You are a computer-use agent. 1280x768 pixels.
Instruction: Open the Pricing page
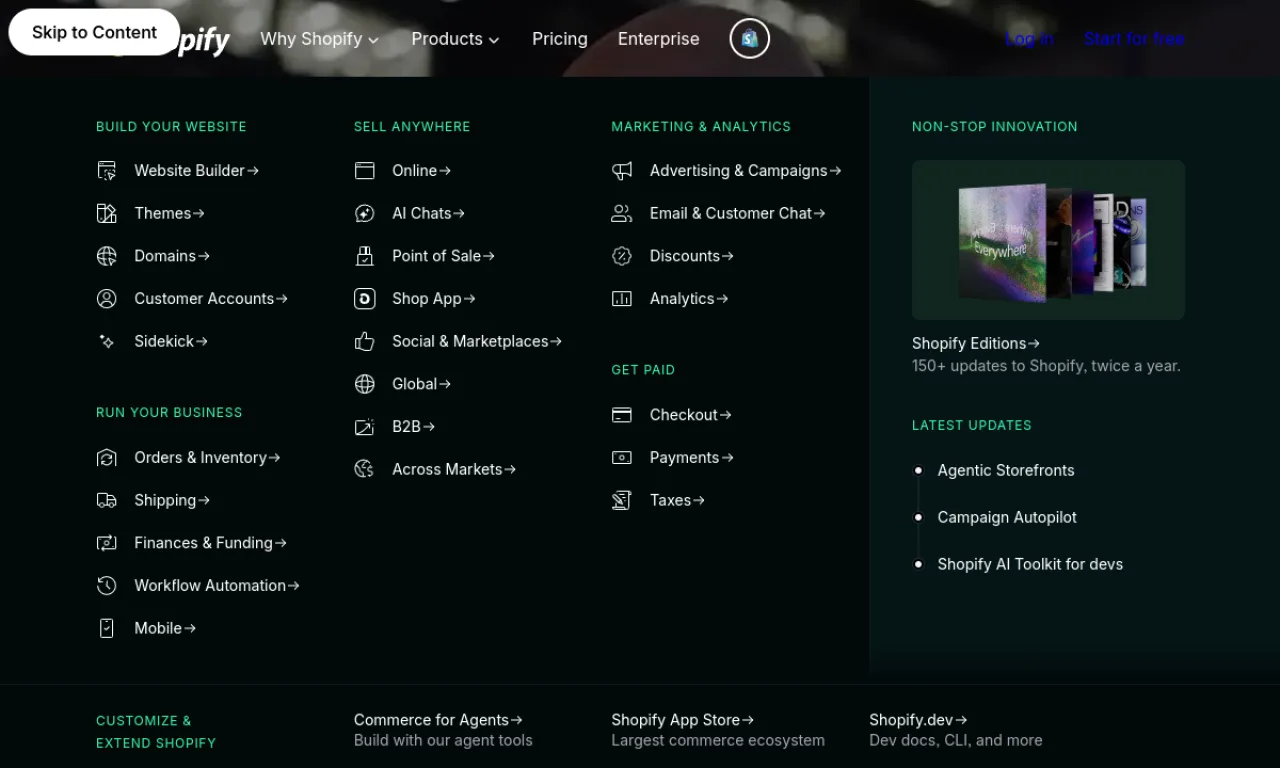(560, 39)
